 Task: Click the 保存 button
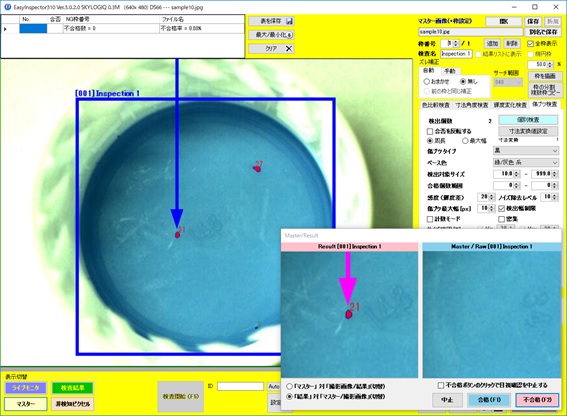[x=533, y=22]
